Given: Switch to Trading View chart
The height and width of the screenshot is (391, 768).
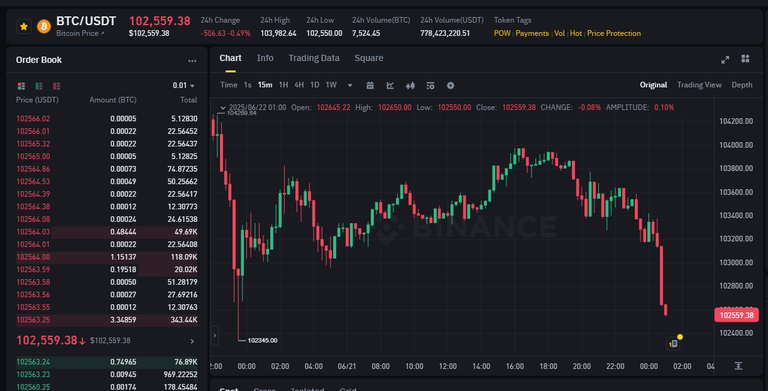Looking at the screenshot, I should 699,85.
